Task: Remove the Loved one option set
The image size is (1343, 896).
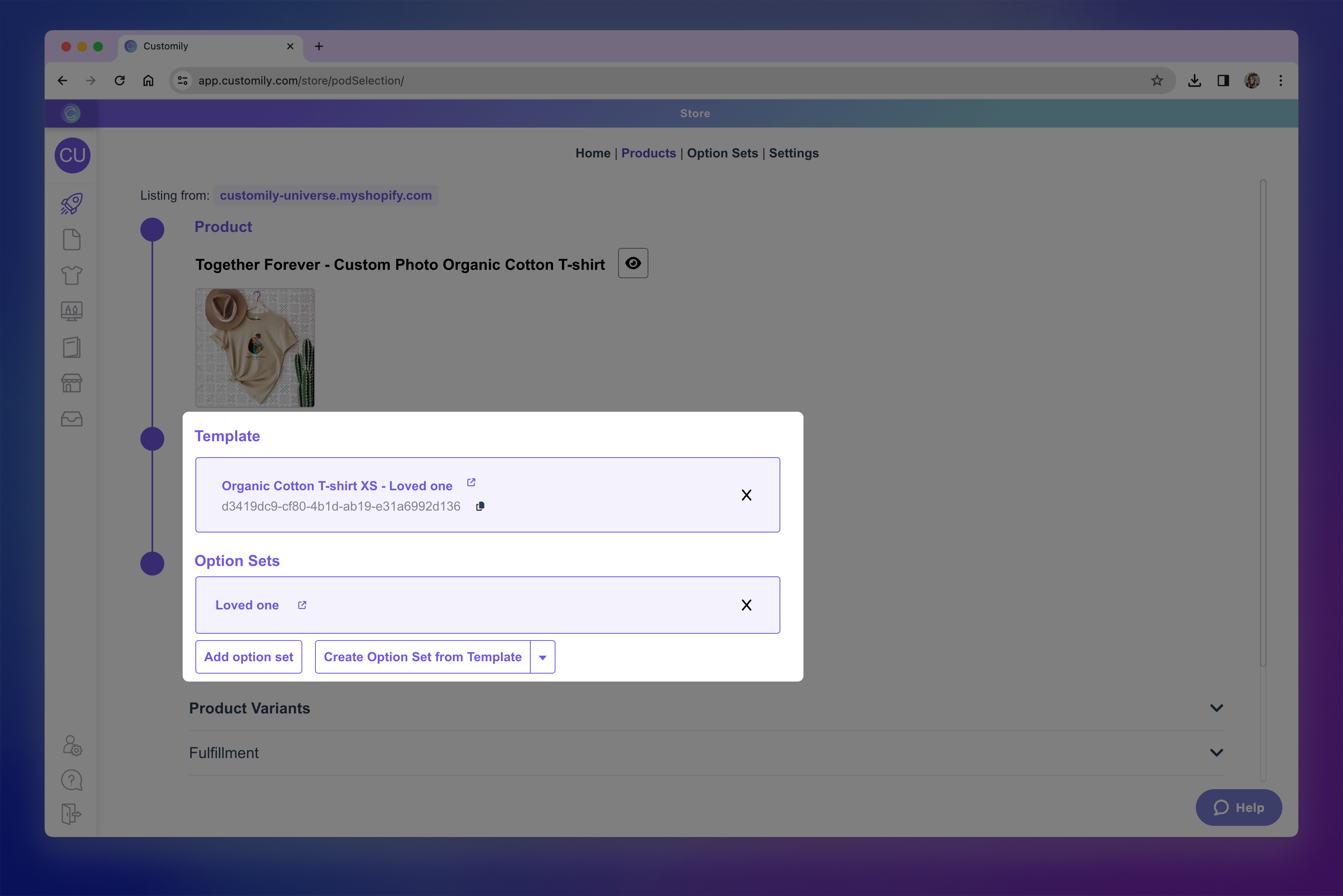Action: [x=747, y=605]
